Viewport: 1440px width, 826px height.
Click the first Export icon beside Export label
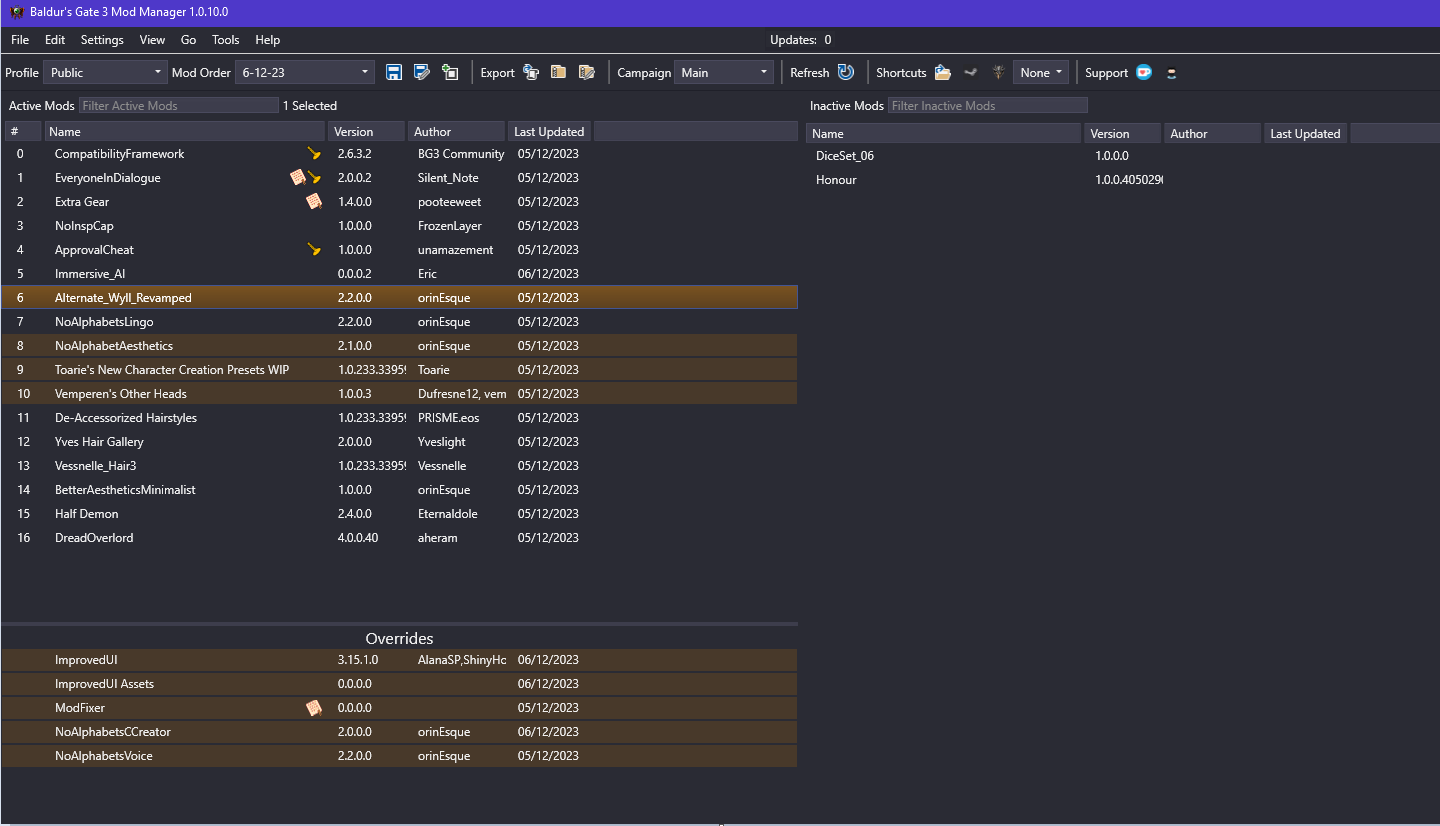[x=531, y=72]
